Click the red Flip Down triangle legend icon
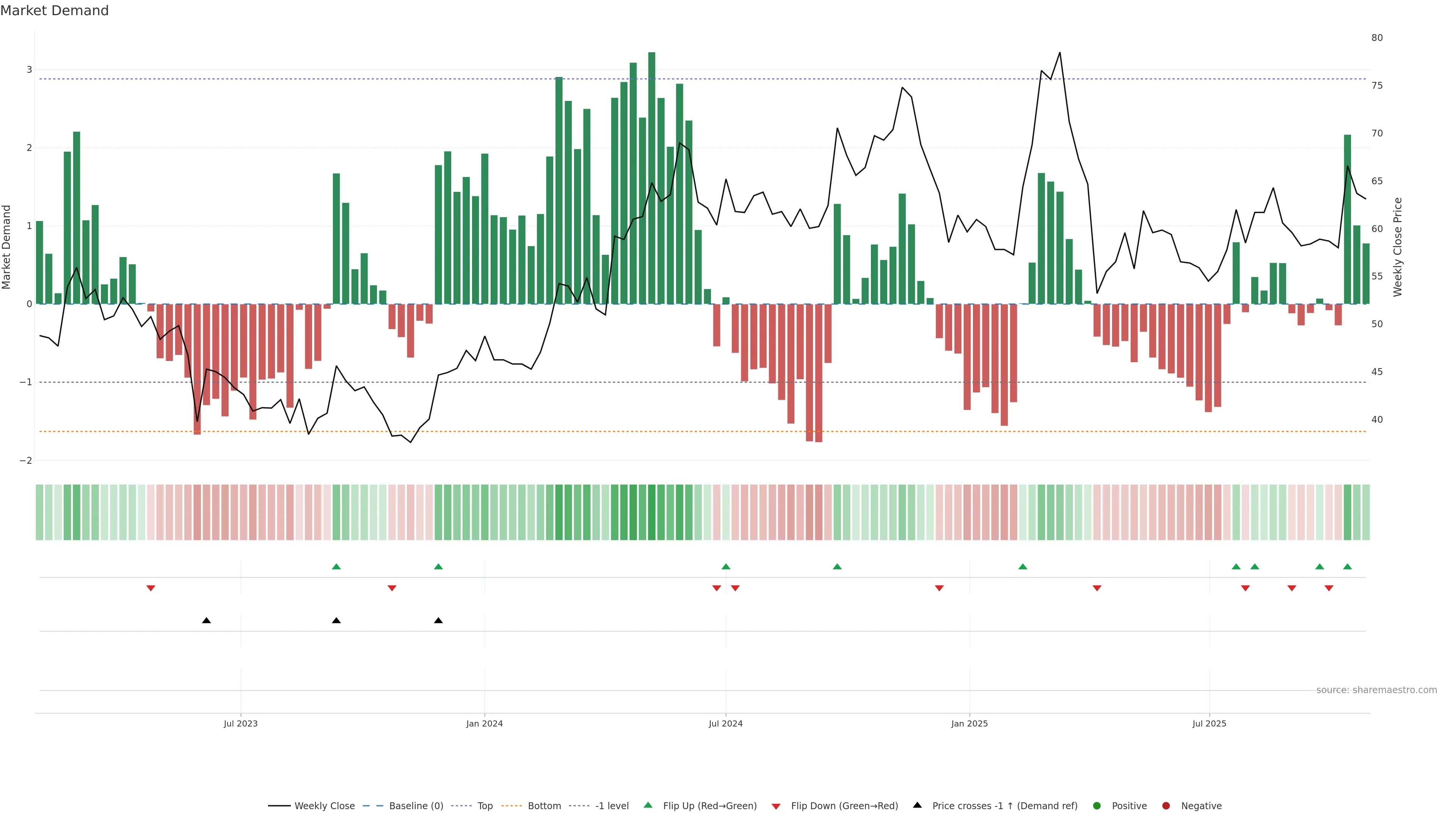Screen dimensions: 1456x819 (776, 806)
